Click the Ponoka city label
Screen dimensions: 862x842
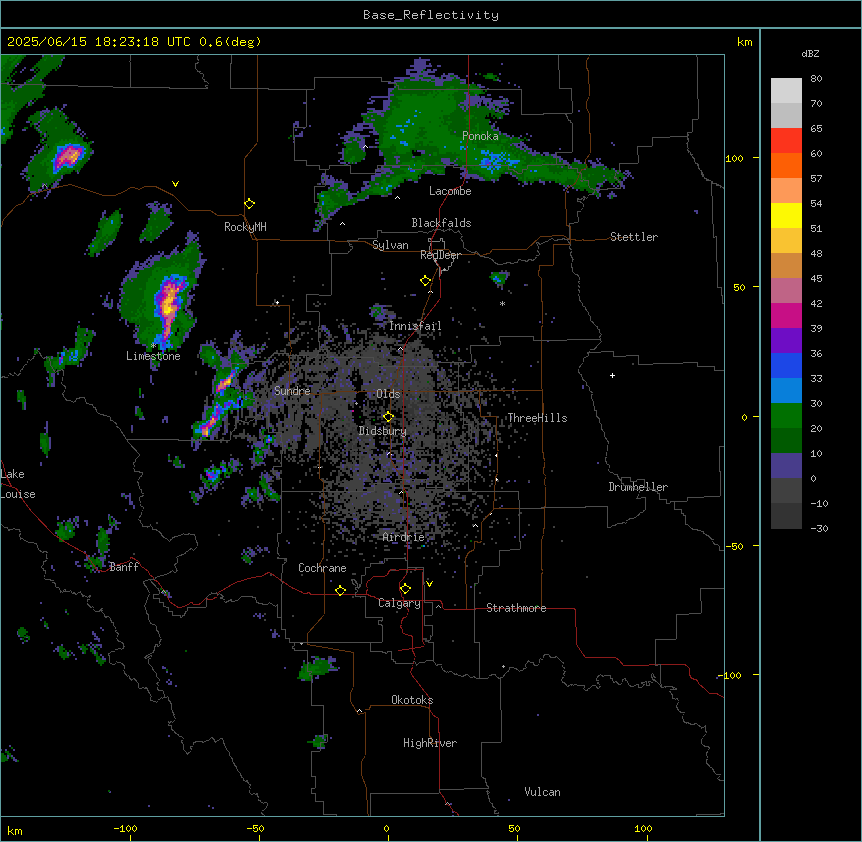[x=480, y=136]
